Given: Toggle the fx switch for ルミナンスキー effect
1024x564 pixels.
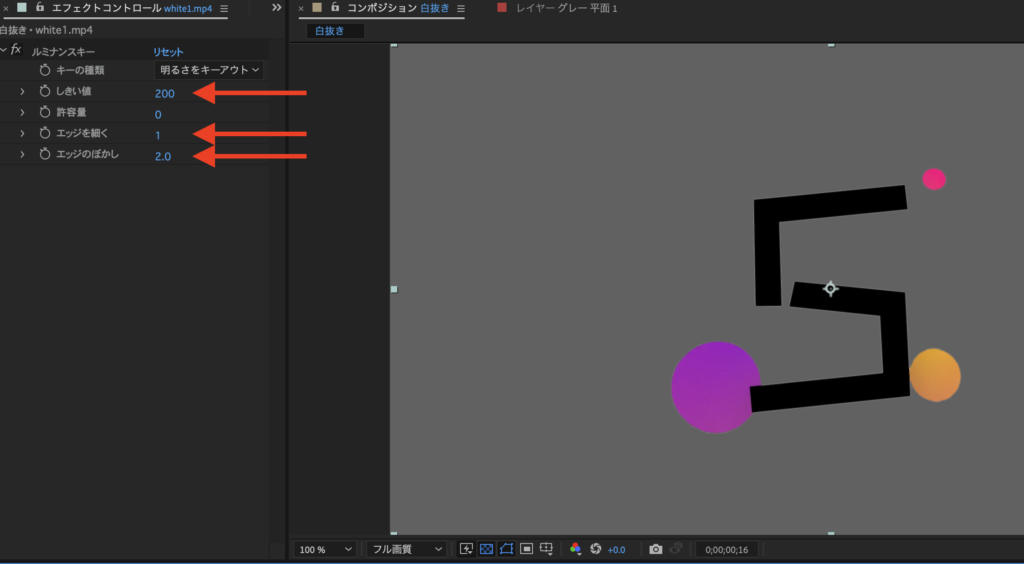Looking at the screenshot, I should (x=16, y=50).
